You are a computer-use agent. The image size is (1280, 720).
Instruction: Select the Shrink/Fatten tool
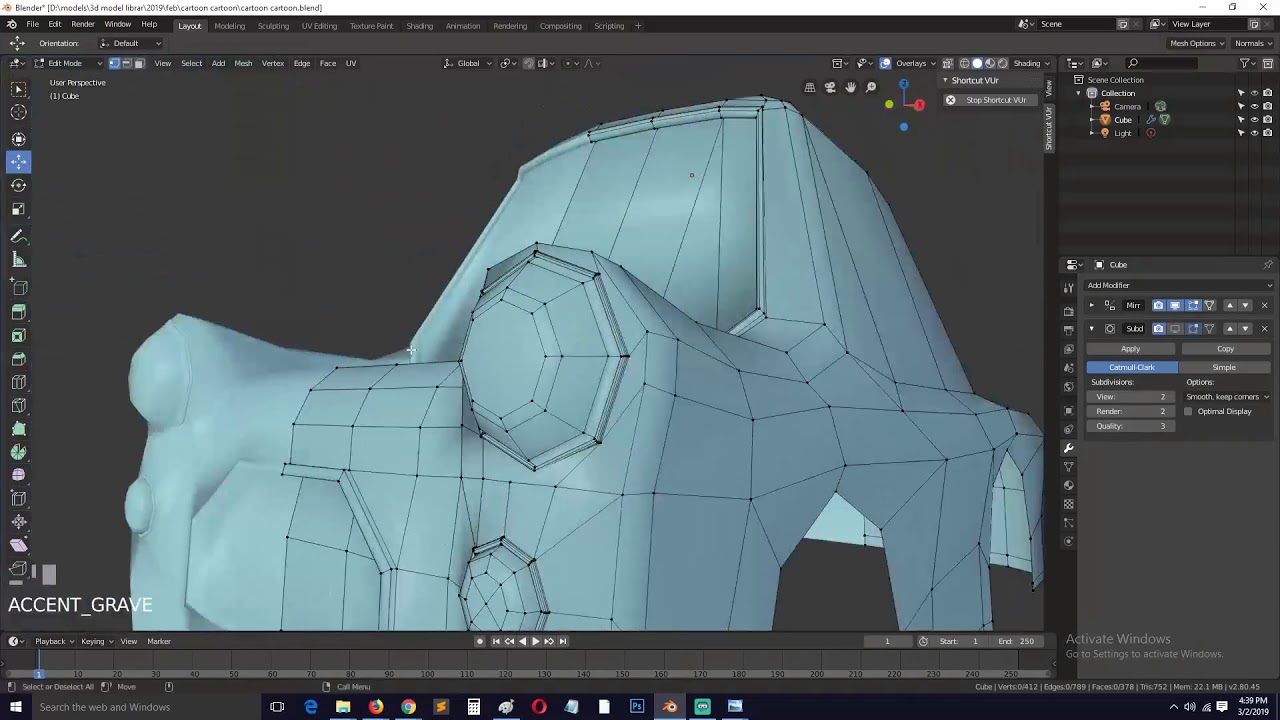[18, 521]
